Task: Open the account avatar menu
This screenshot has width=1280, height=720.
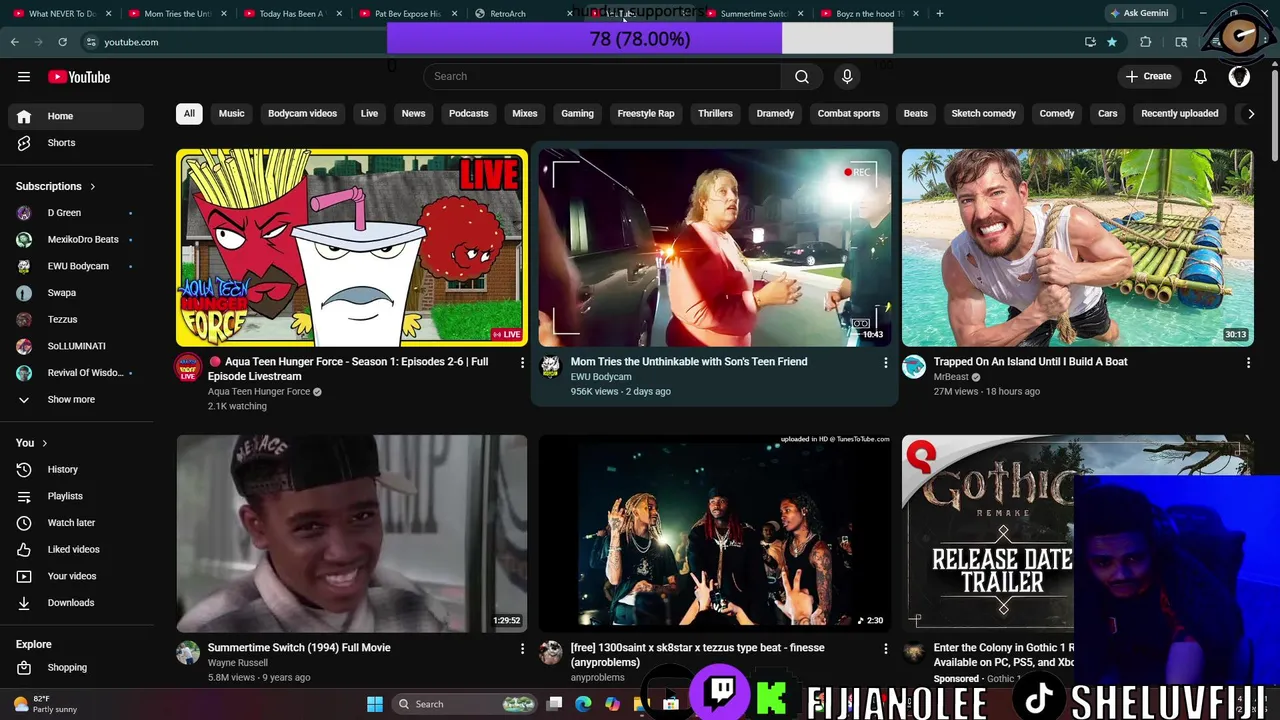Action: (x=1239, y=77)
